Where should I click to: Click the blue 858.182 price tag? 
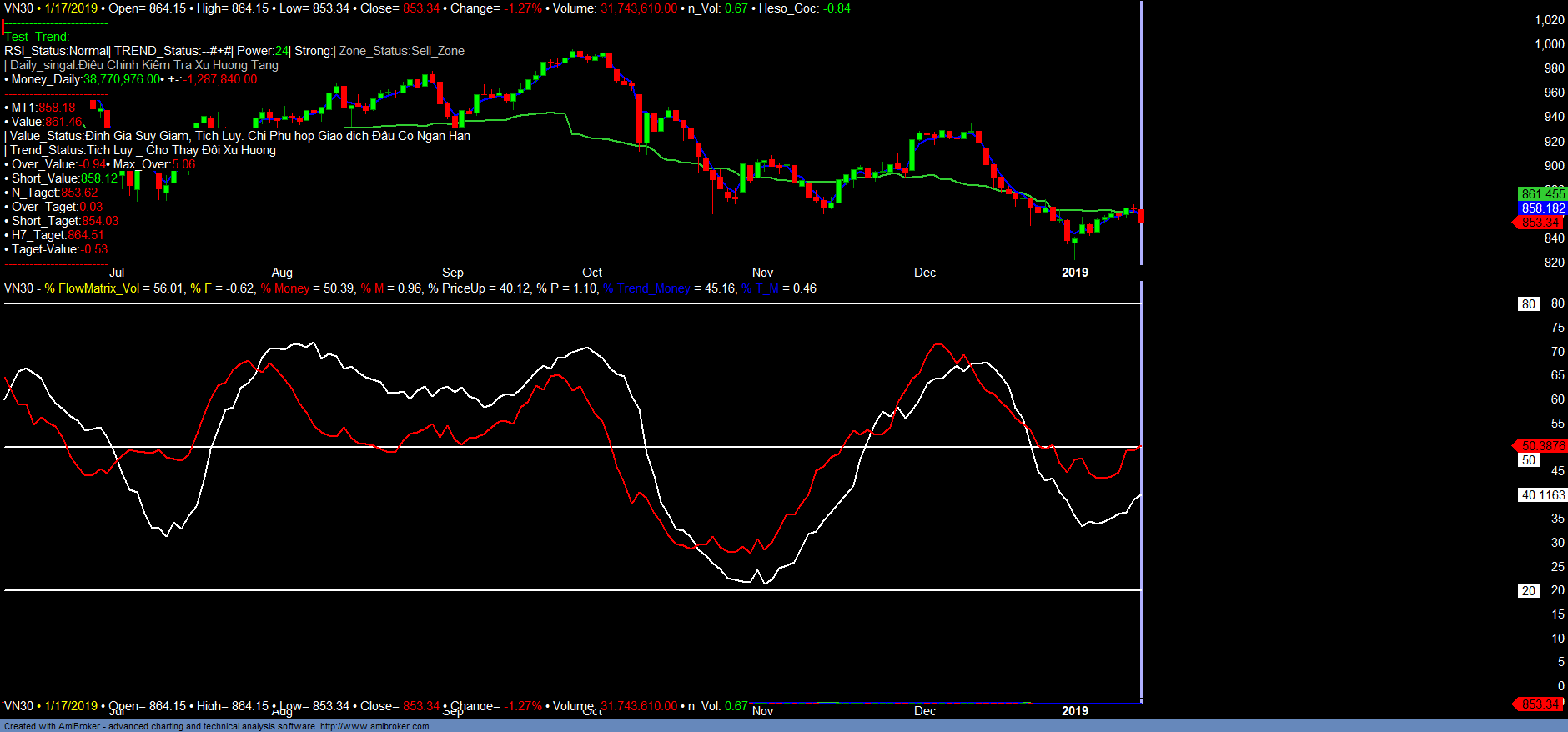1542,208
